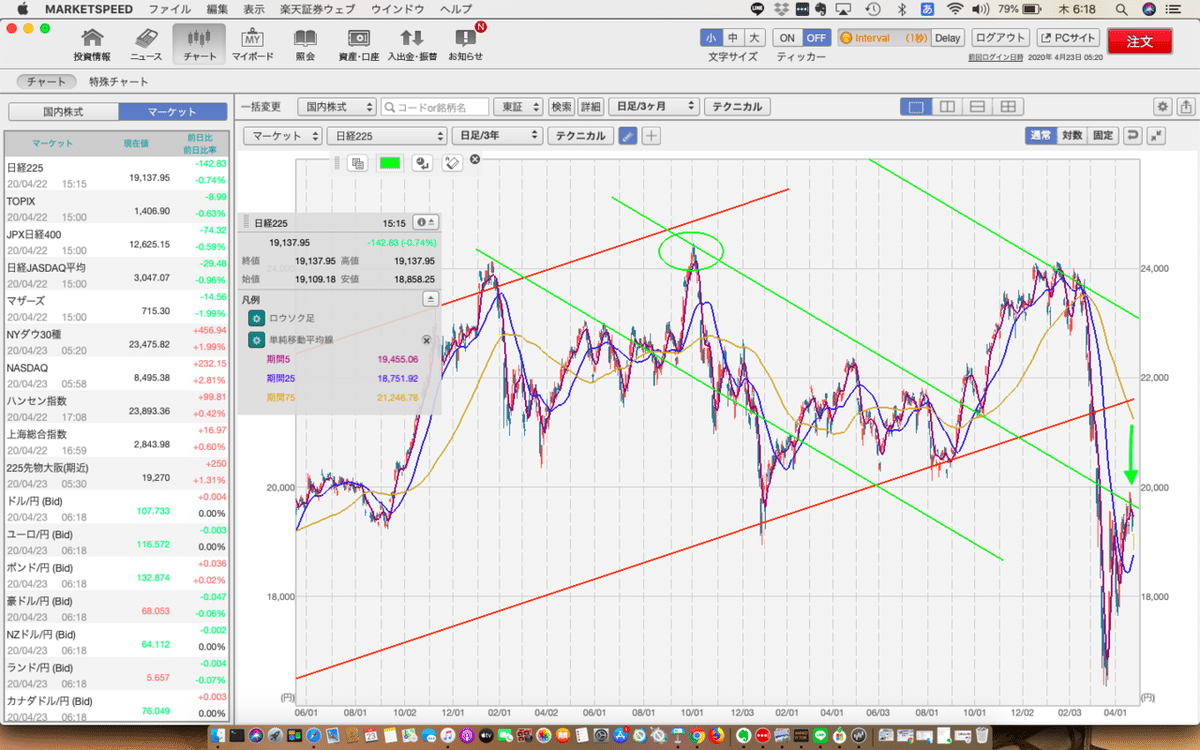Remove 単純移動平均線 with the X icon

tap(428, 341)
